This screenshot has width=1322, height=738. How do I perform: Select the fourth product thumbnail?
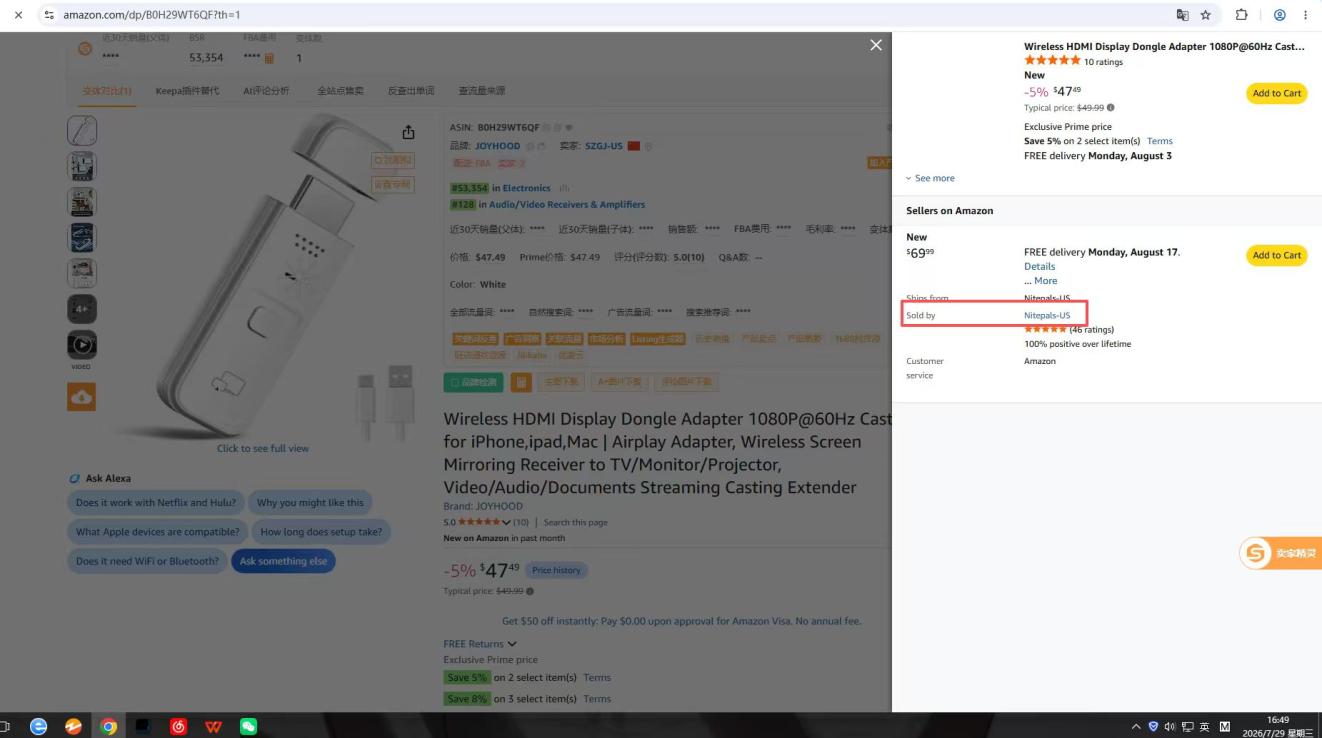pos(82,238)
